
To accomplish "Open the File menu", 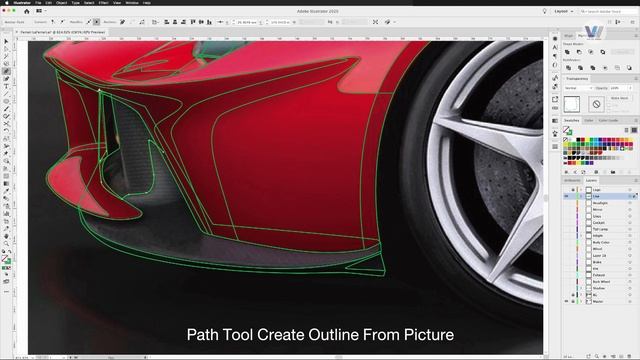I will [x=38, y=2].
